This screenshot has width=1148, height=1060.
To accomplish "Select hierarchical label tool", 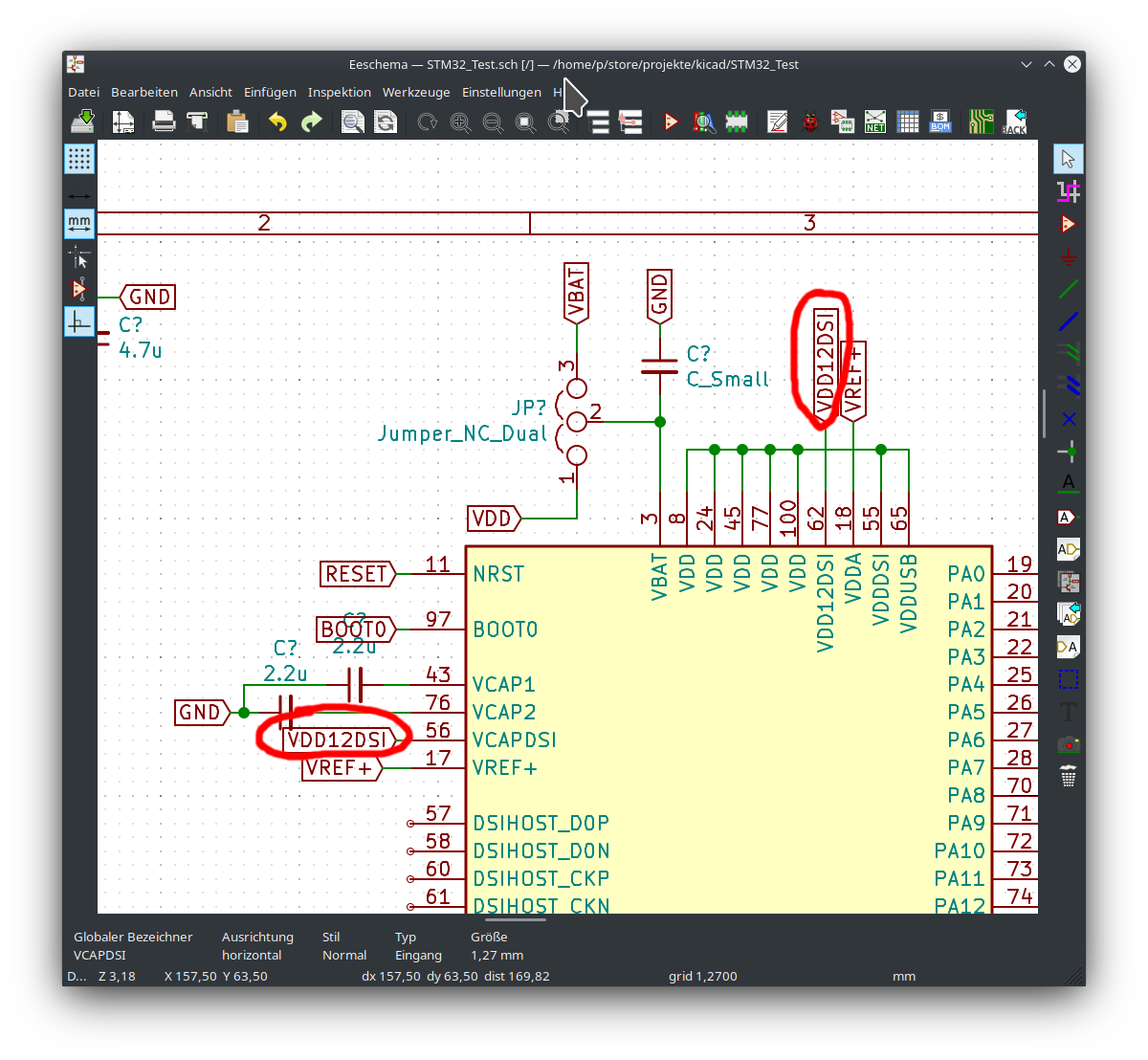I will click(1069, 549).
